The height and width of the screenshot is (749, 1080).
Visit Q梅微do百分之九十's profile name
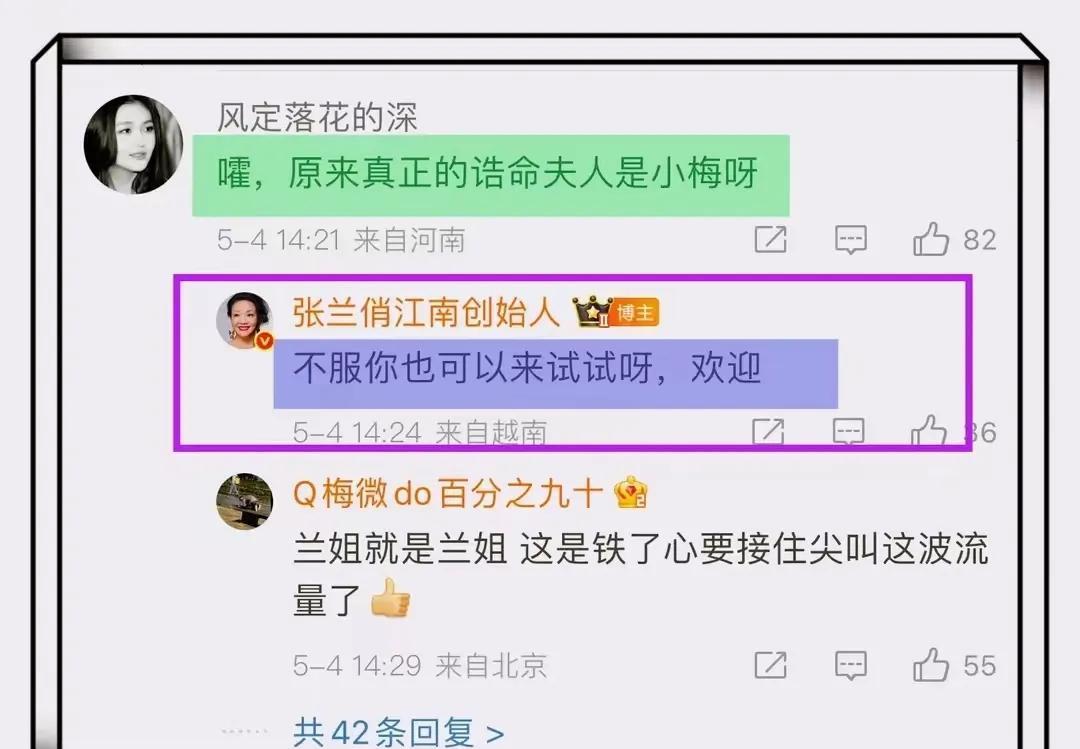tap(448, 493)
